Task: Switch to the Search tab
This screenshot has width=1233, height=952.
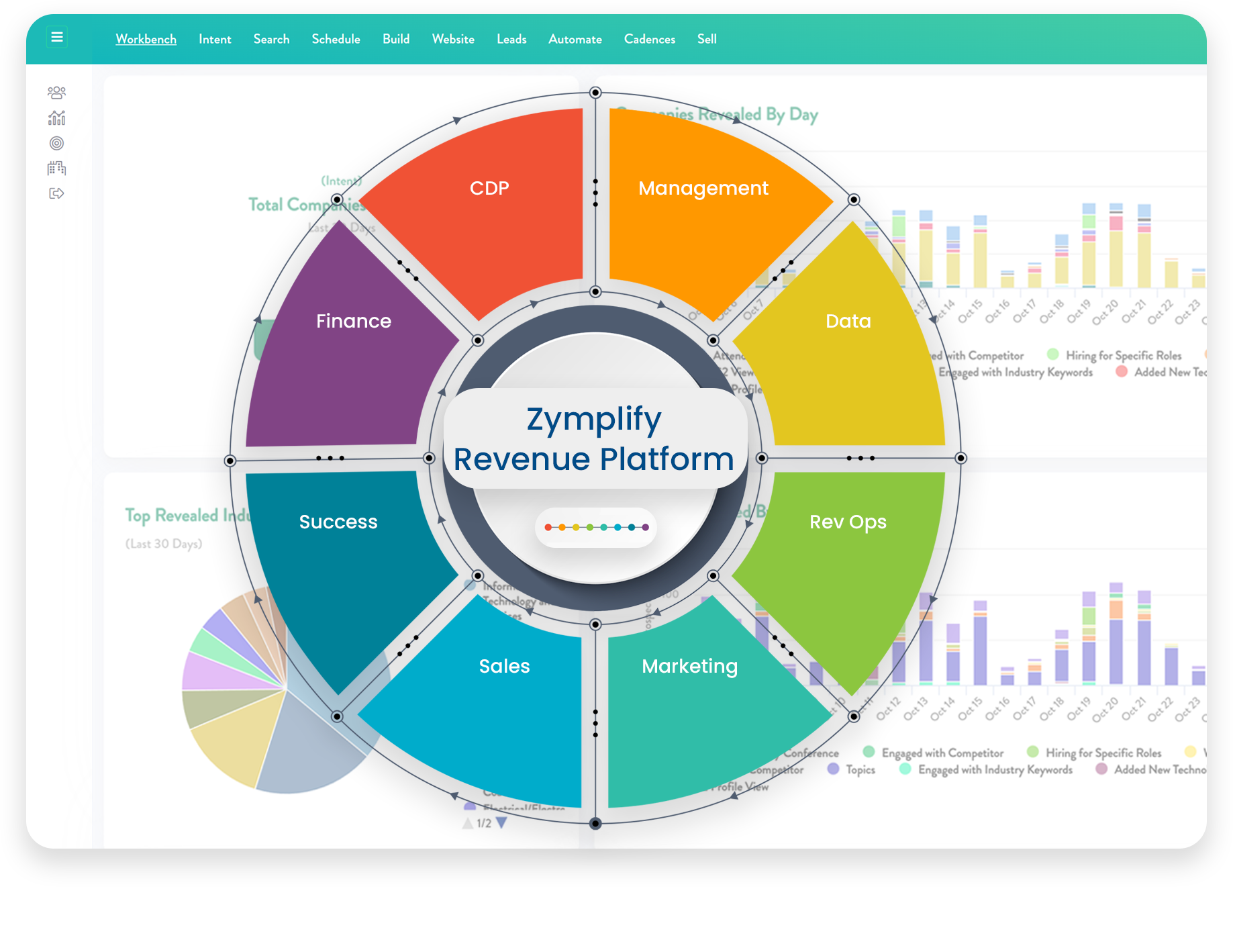Action: [271, 39]
